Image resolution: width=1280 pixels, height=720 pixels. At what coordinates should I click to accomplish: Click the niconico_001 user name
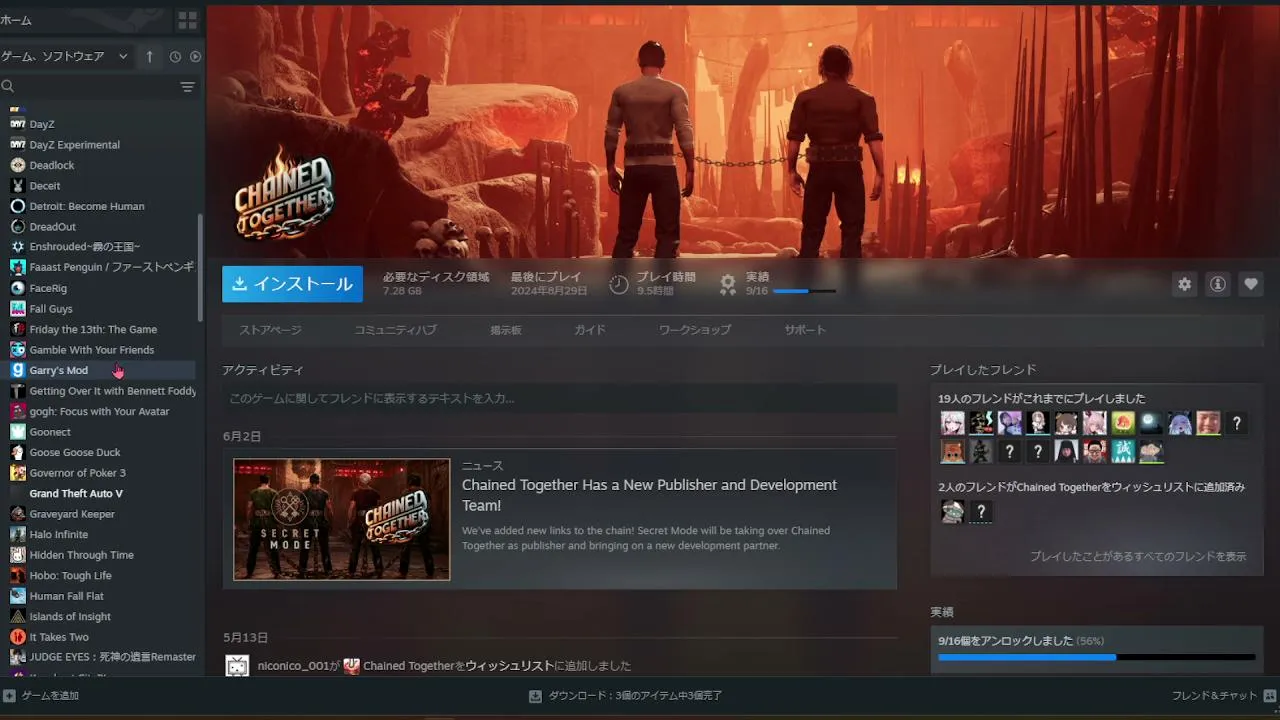tap(293, 666)
